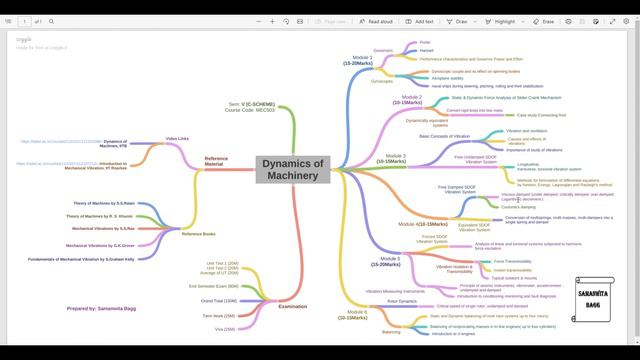The image size is (640, 360).
Task: Click the Aeroplane stability item
Action: click(x=447, y=78)
